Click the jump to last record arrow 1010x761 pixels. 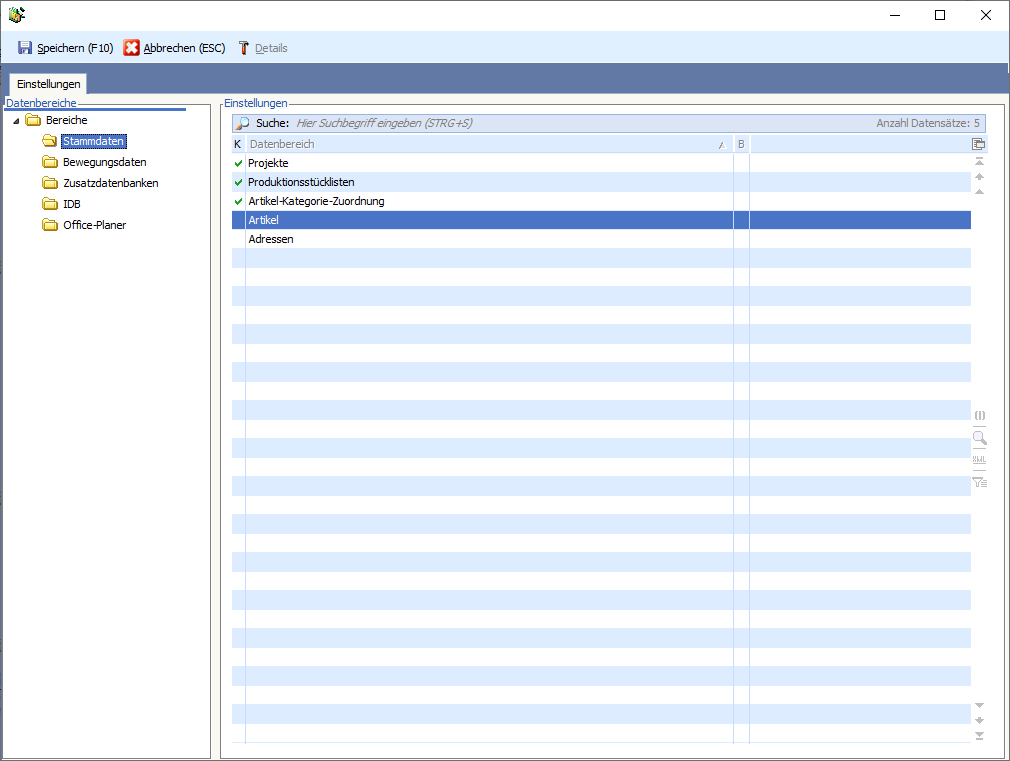(979, 736)
